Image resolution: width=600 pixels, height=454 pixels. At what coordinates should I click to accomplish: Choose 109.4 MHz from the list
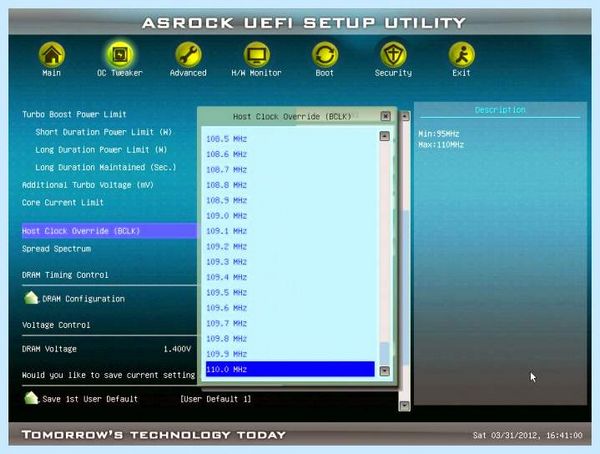(x=227, y=277)
